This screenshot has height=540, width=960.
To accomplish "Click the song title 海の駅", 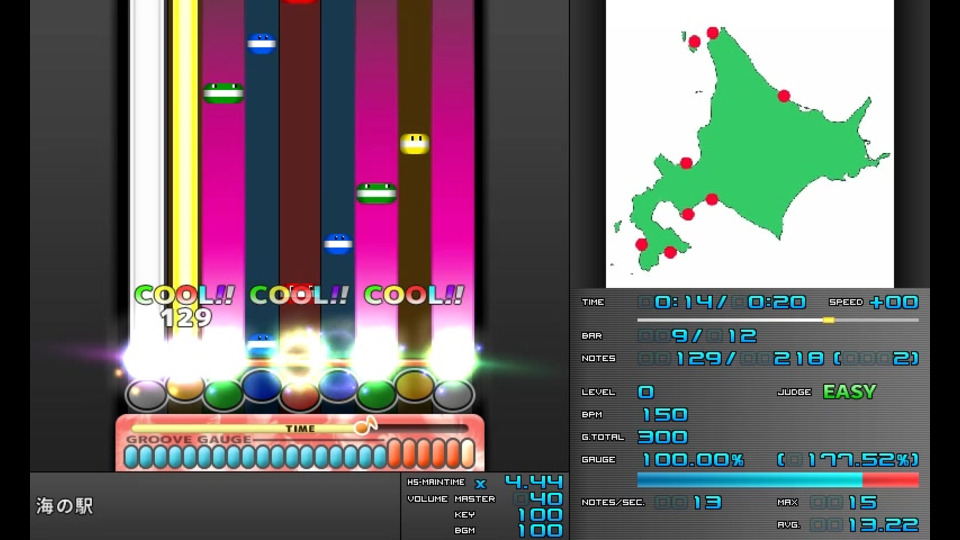I will (x=65, y=506).
